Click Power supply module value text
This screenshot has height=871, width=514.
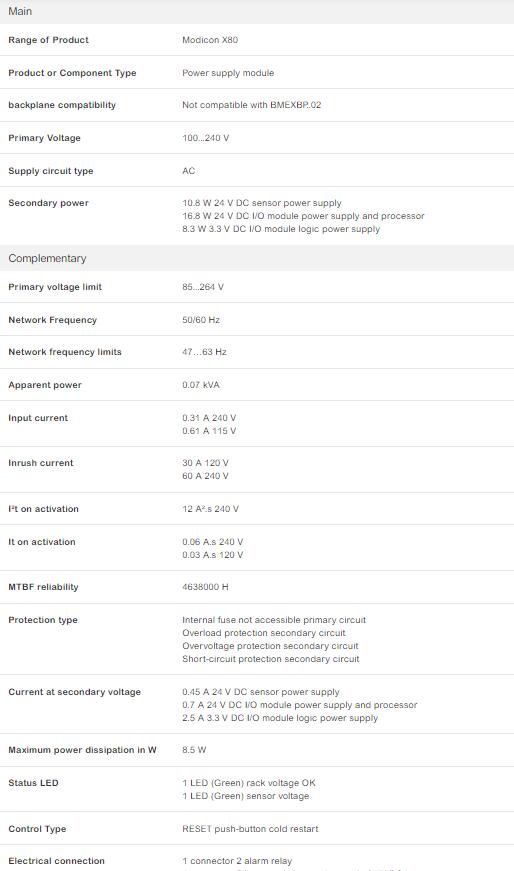[228, 73]
